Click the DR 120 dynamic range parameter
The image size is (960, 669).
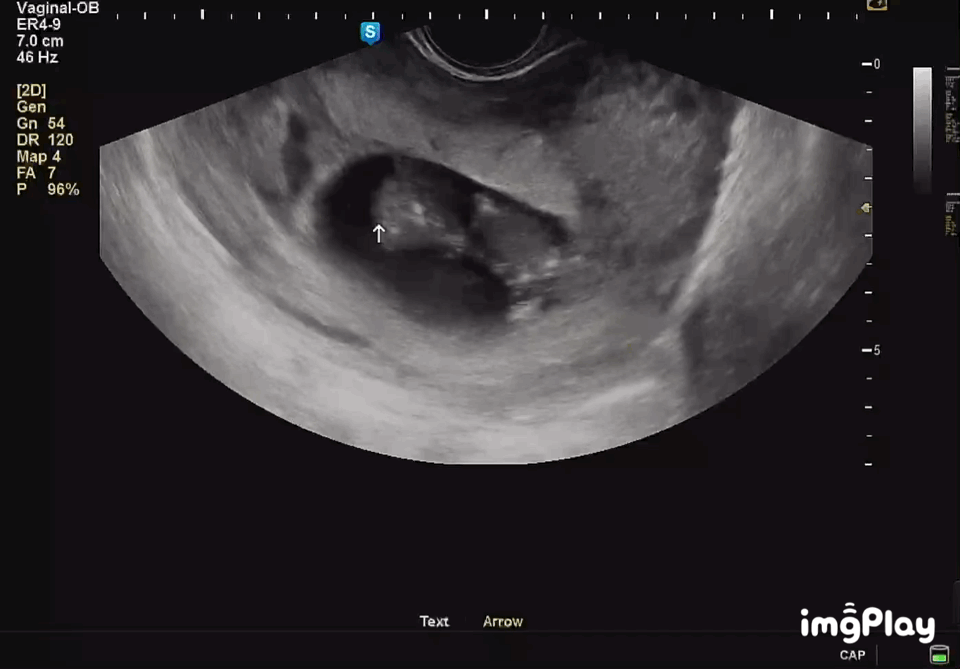[45, 140]
